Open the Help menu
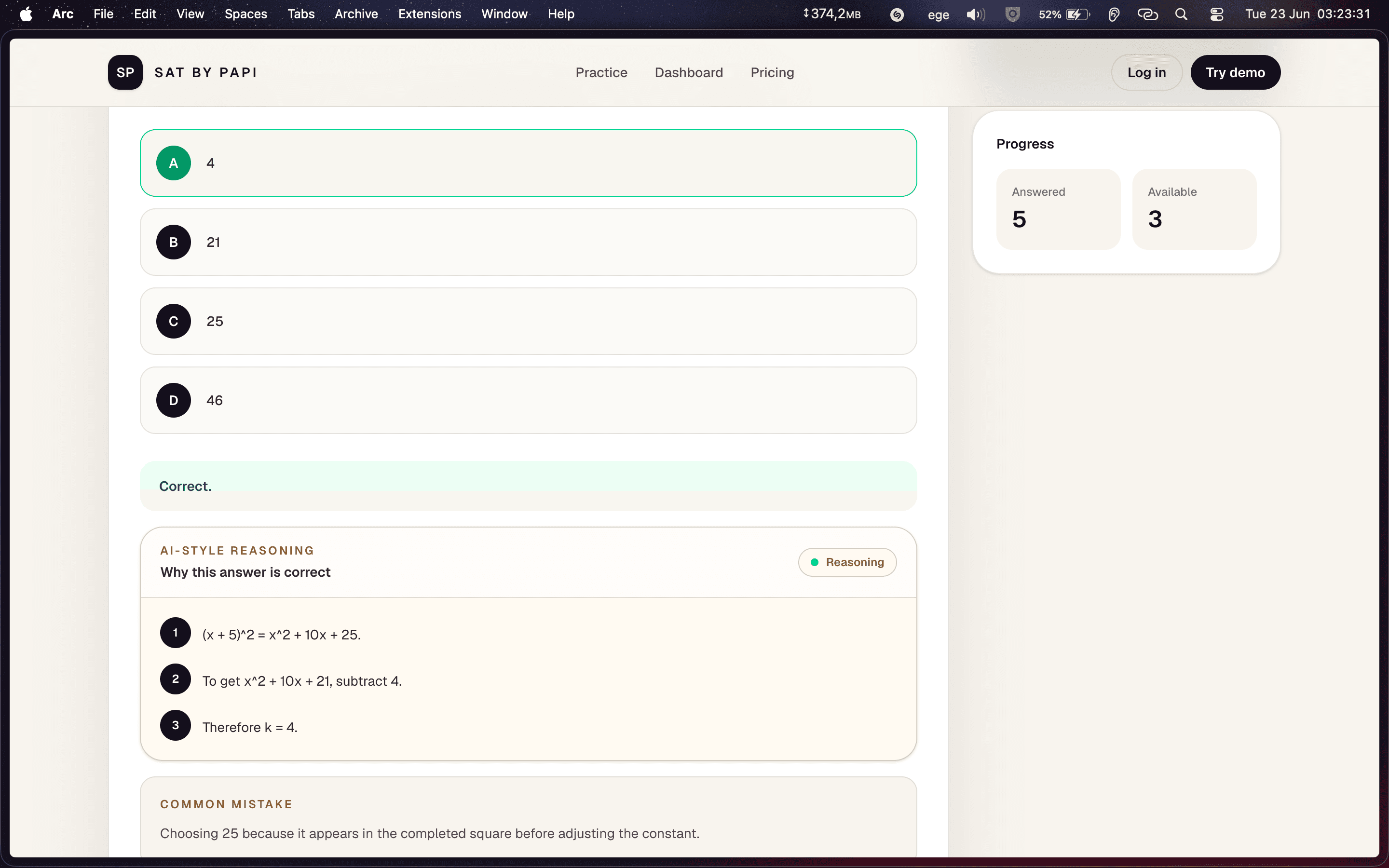1389x868 pixels. tap(561, 14)
